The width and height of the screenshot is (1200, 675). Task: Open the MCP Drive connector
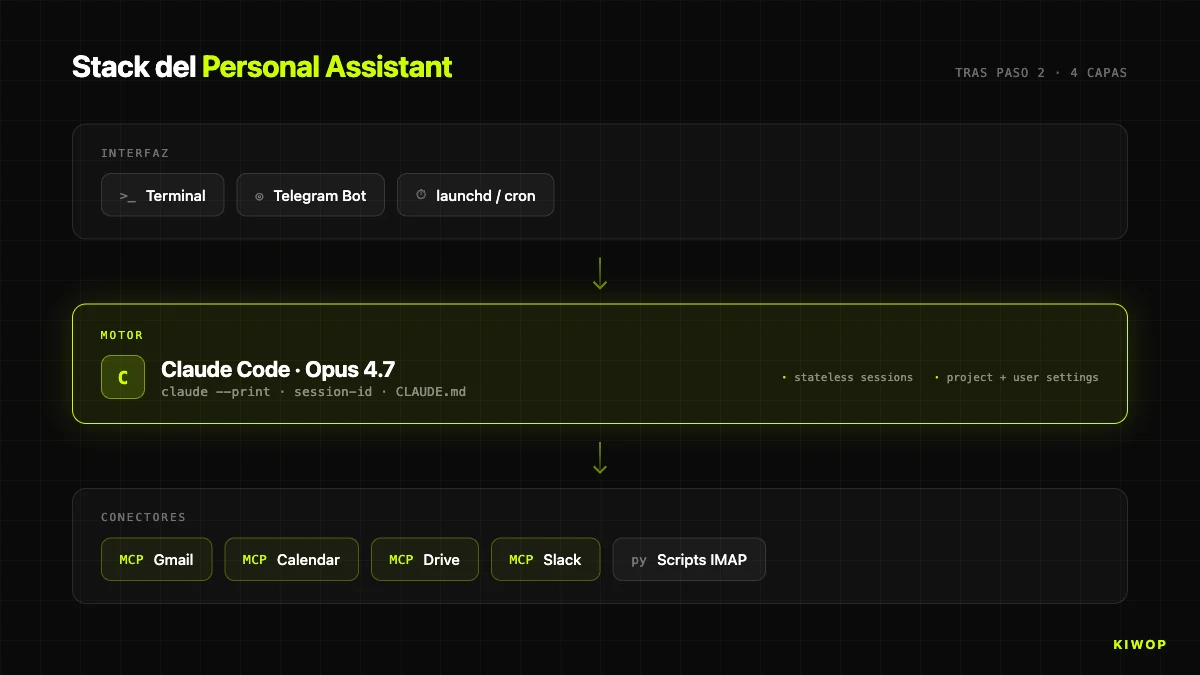pyautogui.click(x=424, y=560)
